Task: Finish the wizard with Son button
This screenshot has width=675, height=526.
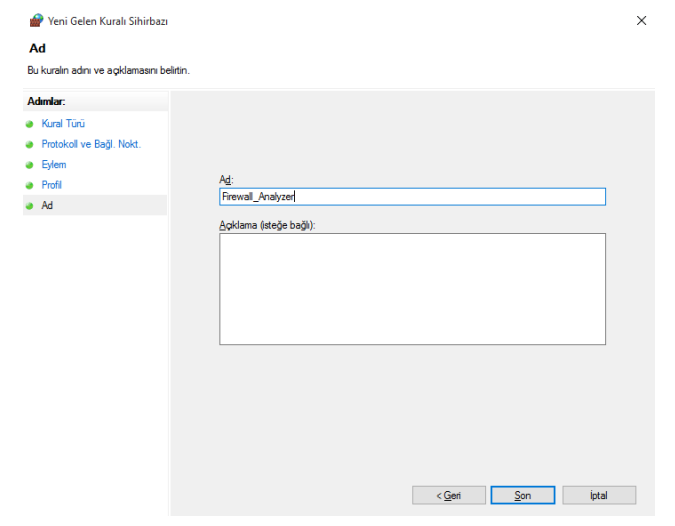Action: coord(523,495)
